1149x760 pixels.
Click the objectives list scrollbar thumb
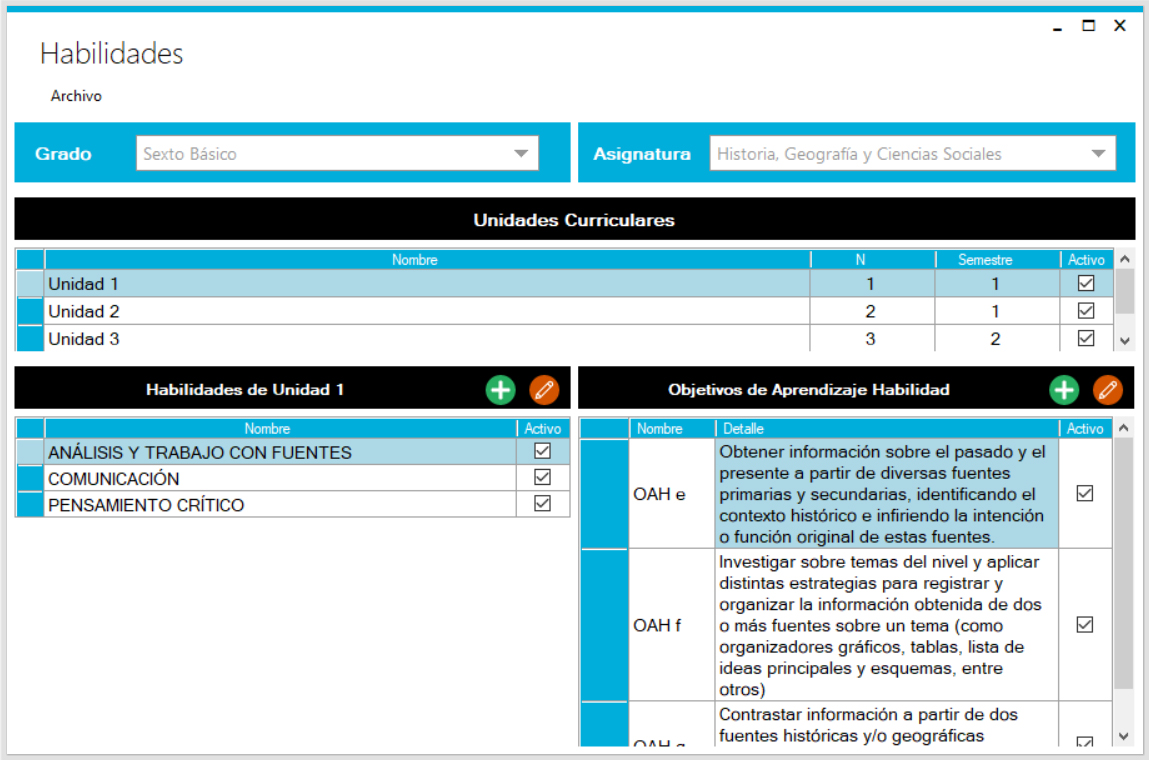[1124, 563]
